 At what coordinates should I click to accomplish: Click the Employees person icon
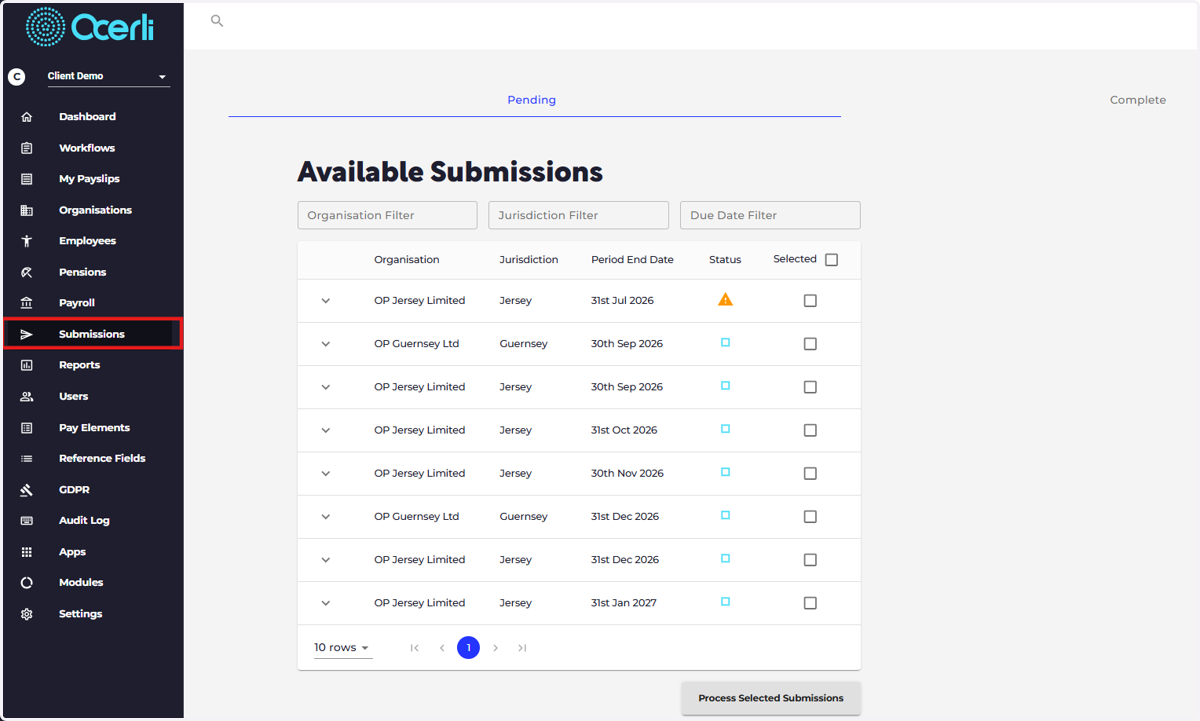[27, 241]
